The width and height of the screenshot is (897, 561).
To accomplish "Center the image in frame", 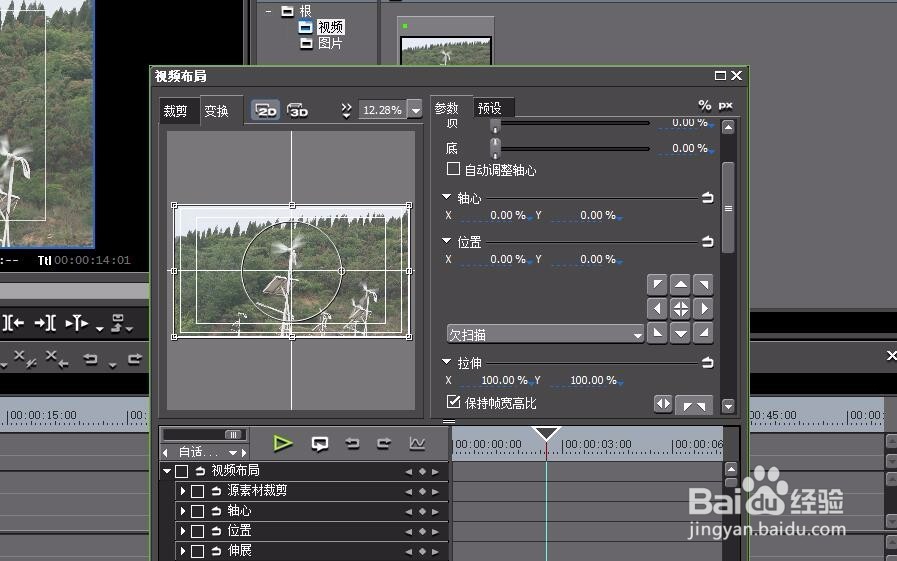I will click(x=681, y=309).
